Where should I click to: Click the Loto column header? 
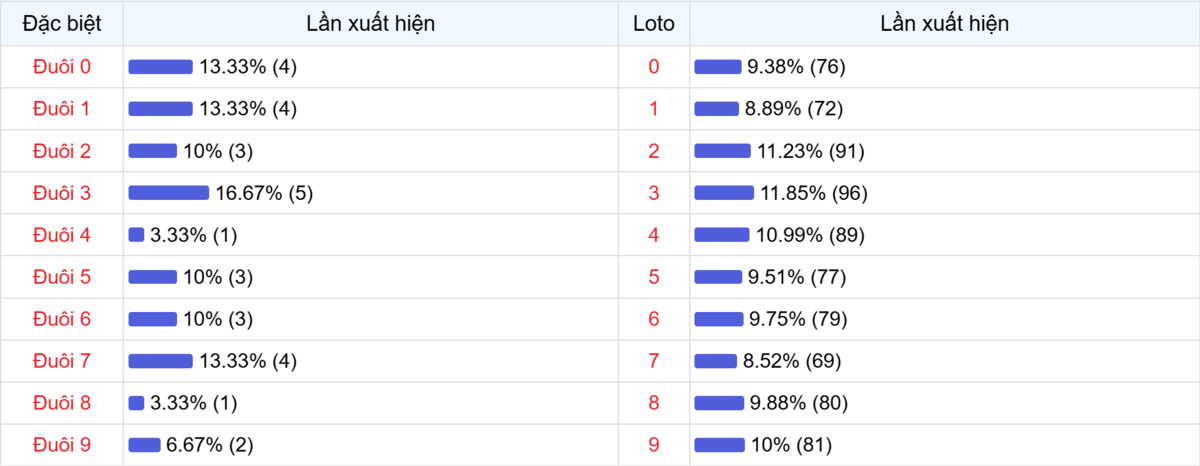click(x=654, y=24)
